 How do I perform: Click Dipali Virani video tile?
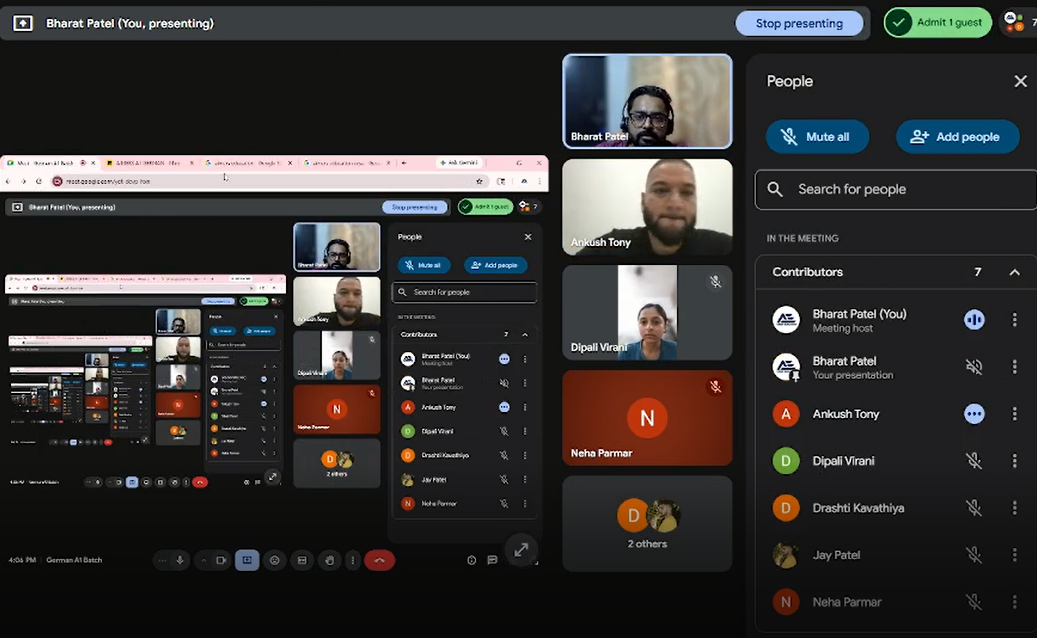coord(647,313)
